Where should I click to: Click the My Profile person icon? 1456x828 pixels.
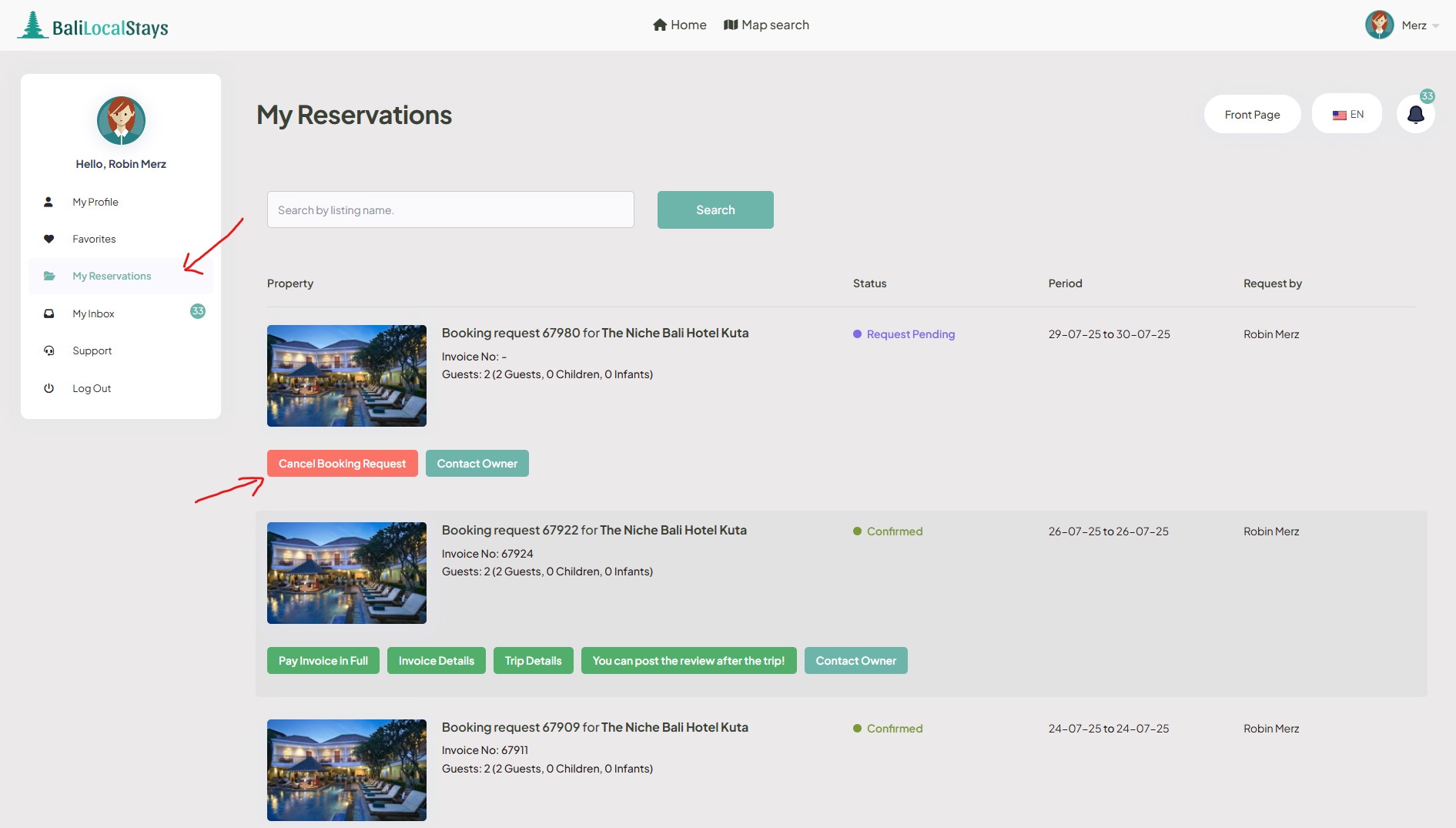[x=49, y=202]
